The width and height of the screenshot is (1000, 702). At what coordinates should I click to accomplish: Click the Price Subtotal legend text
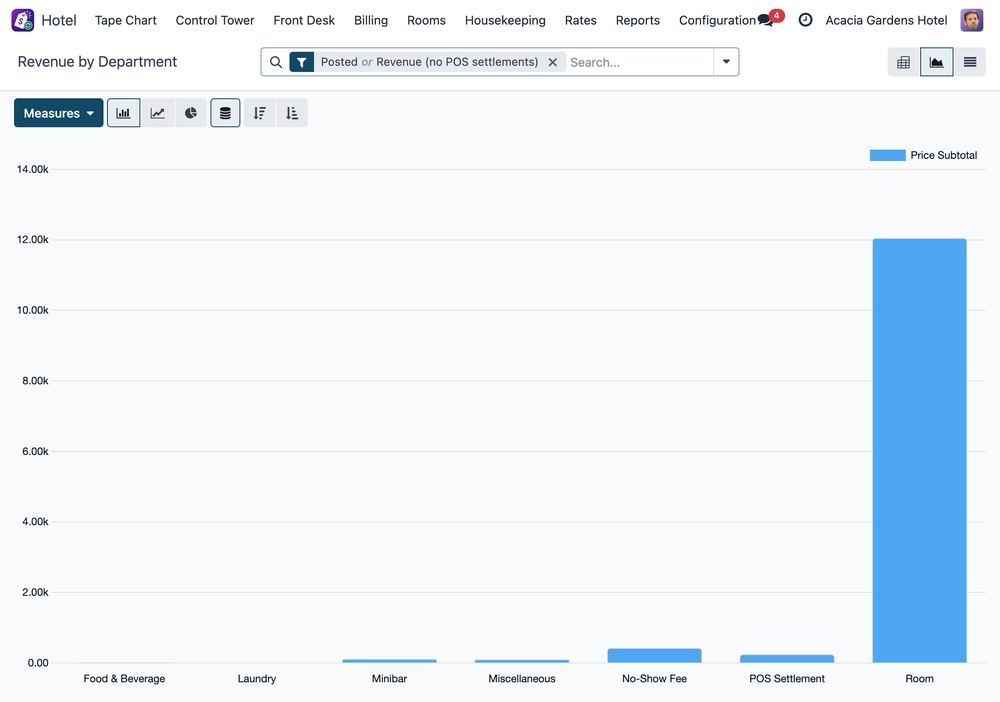pyautogui.click(x=944, y=155)
